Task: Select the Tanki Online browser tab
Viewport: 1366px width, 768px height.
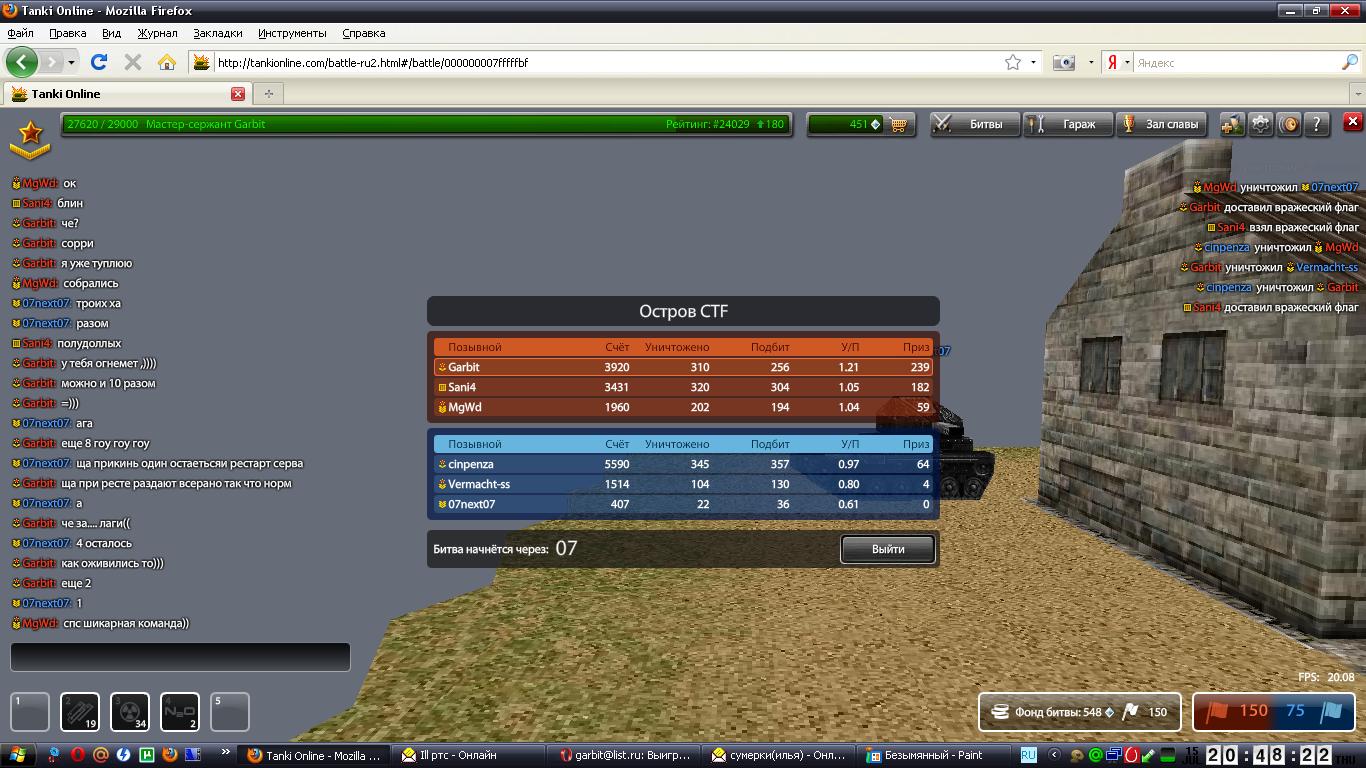Action: [x=126, y=94]
